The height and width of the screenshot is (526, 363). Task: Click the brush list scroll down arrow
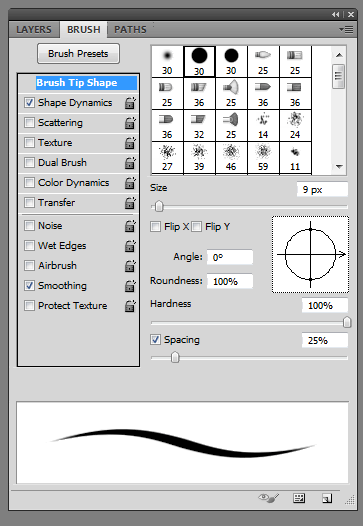[x=339, y=166]
